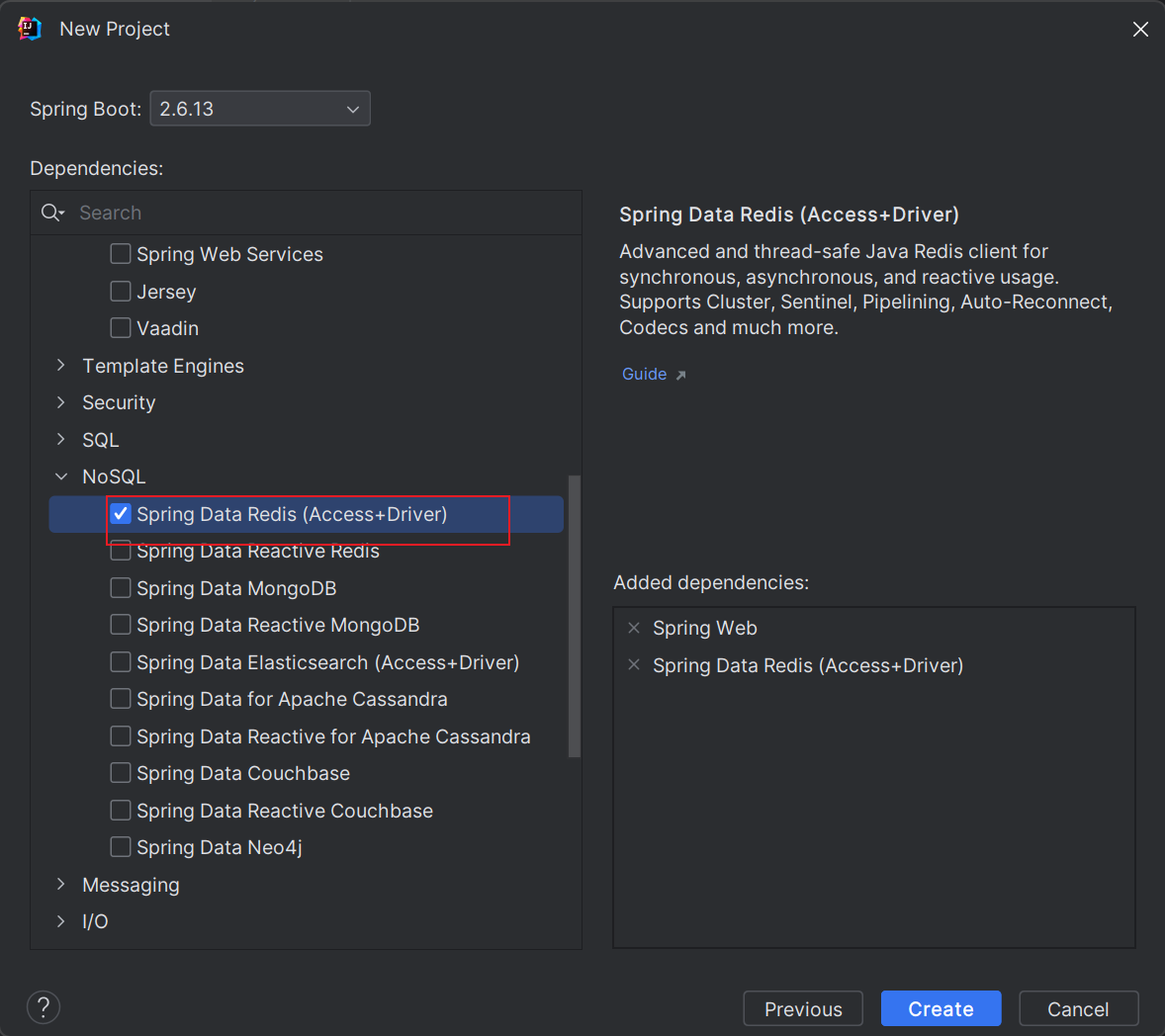Click the Previous button
Screen dimensions: 1165x1036
pyautogui.click(x=803, y=1009)
